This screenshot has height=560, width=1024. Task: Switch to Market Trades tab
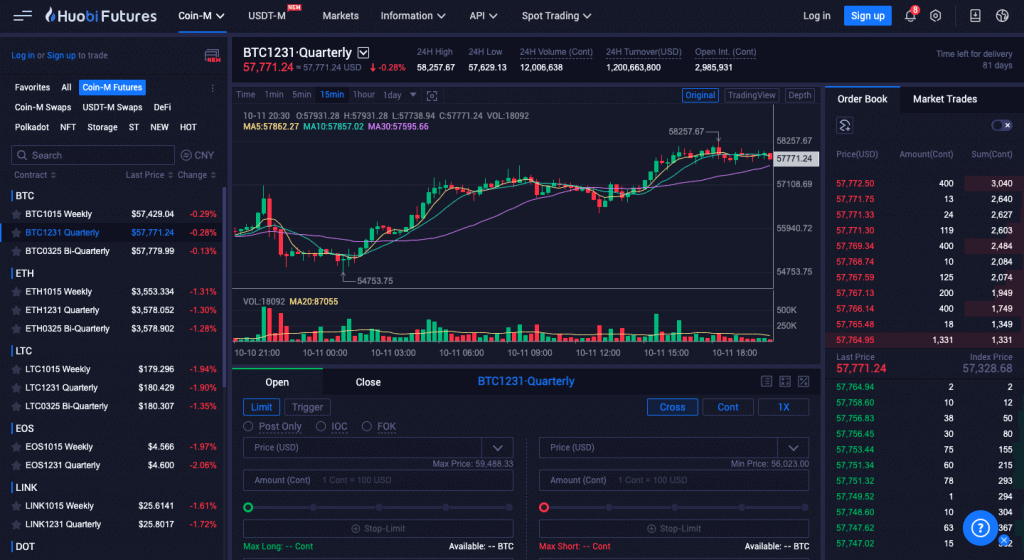click(x=944, y=99)
